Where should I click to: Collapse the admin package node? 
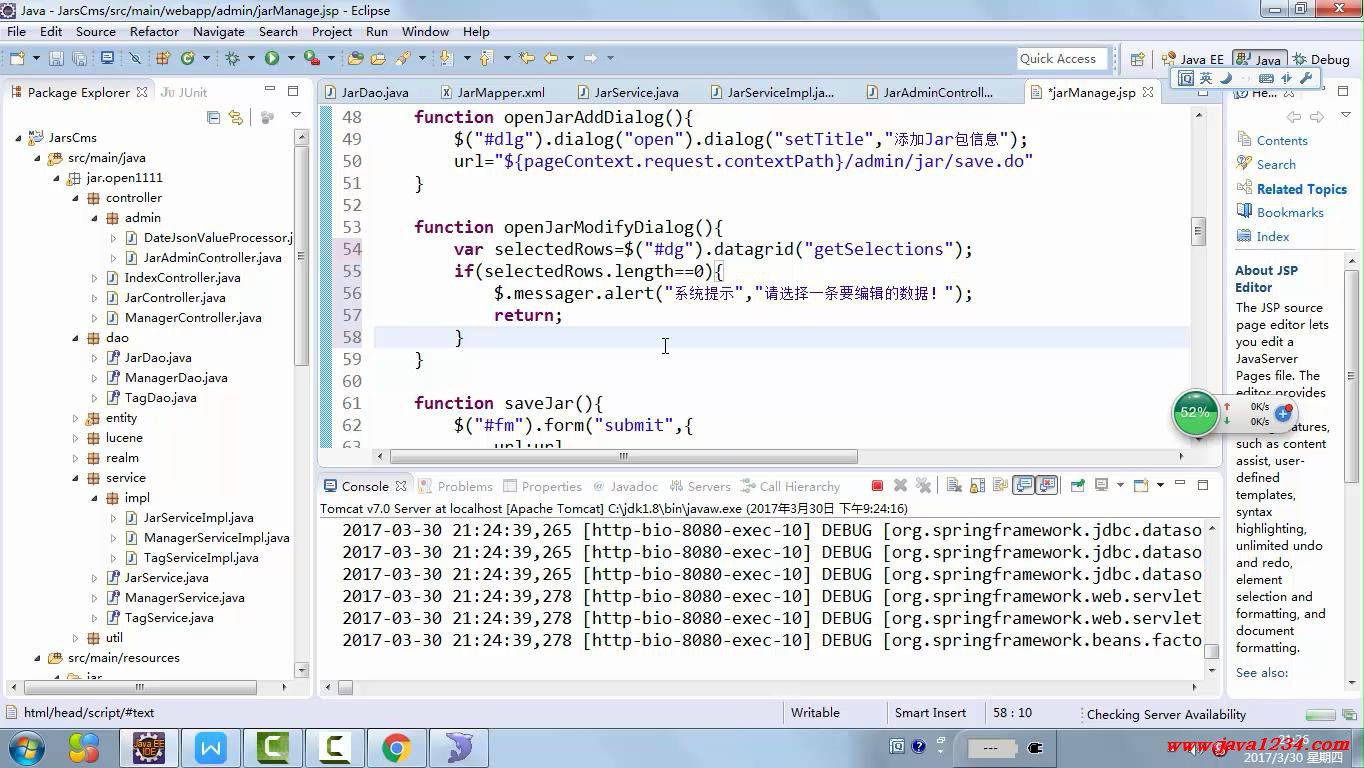coord(95,218)
